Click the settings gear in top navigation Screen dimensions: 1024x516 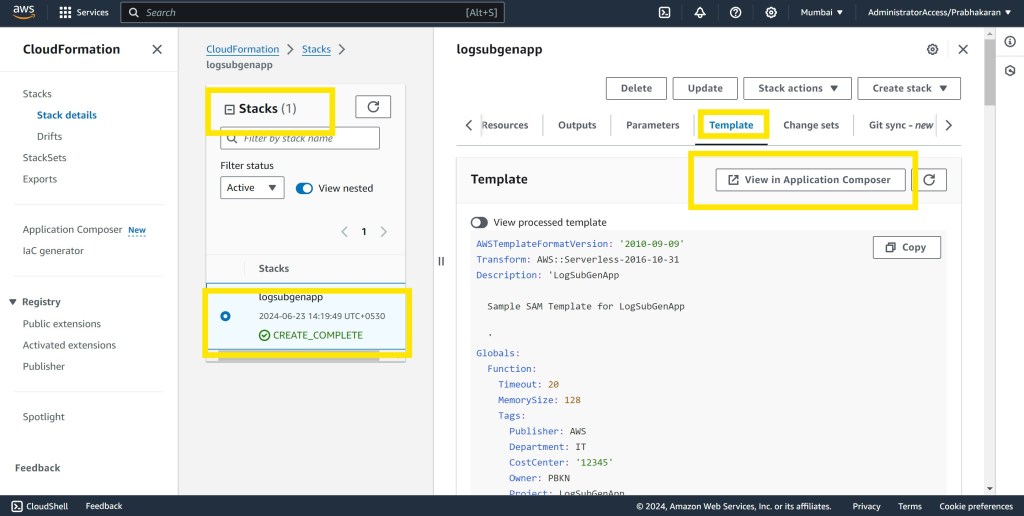[x=771, y=13]
